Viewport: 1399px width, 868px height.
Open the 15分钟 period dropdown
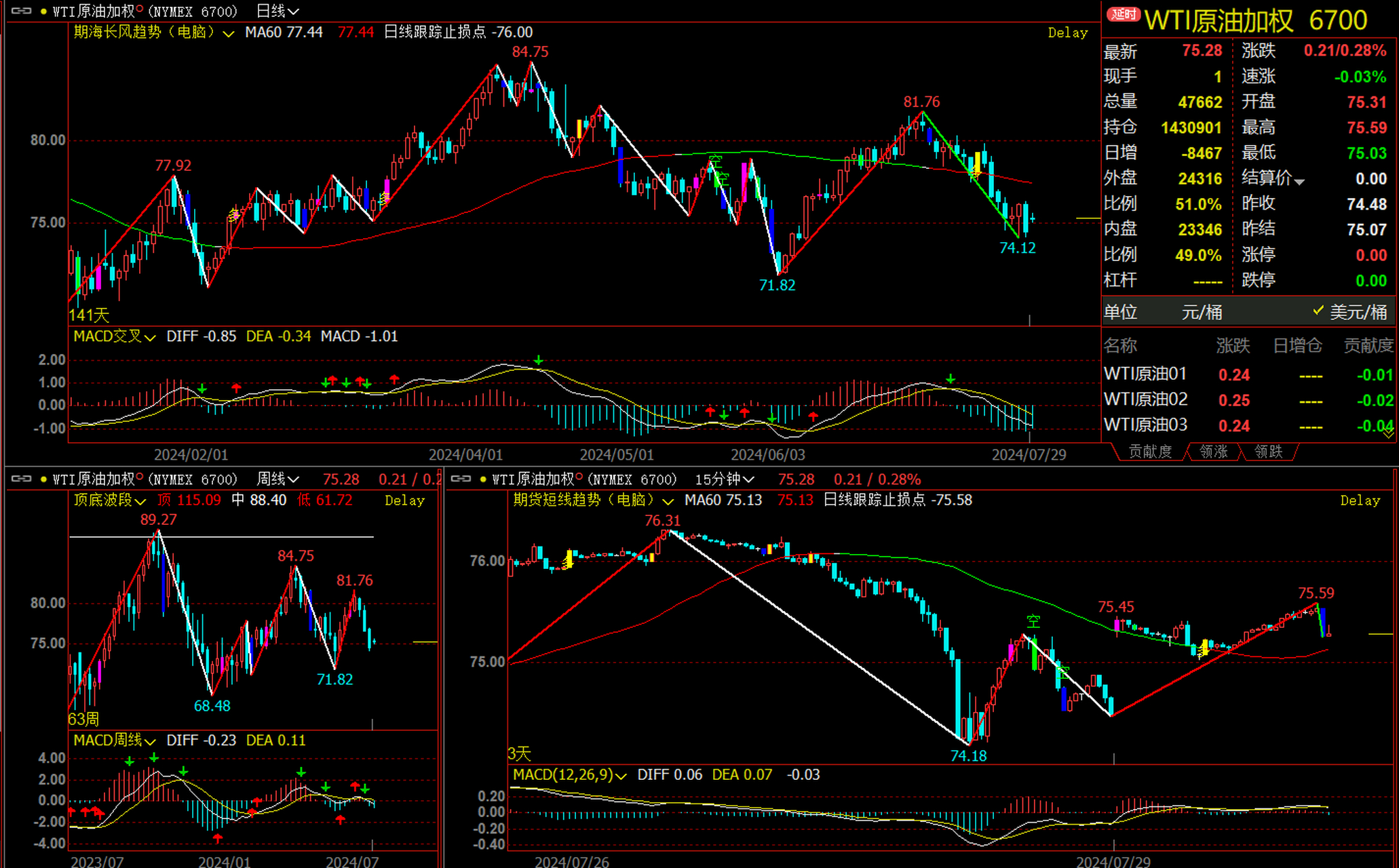tap(725, 479)
